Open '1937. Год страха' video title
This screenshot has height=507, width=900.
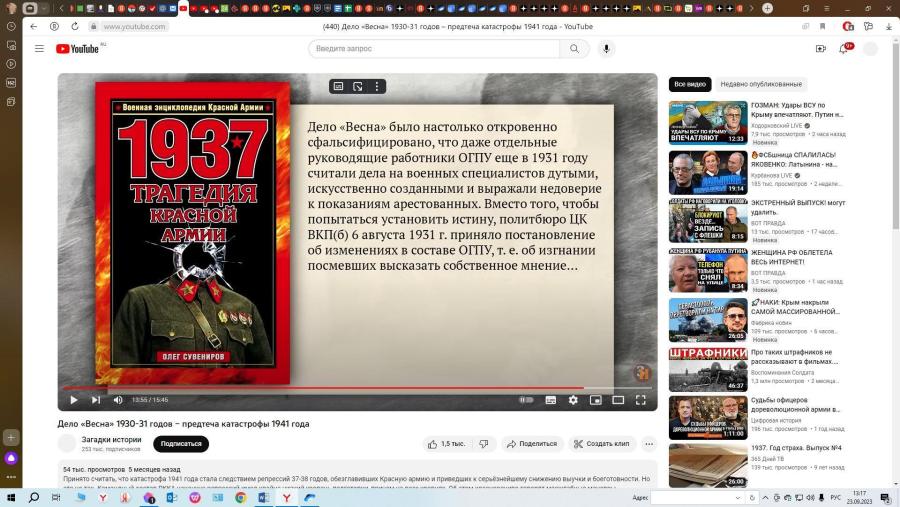tap(796, 448)
